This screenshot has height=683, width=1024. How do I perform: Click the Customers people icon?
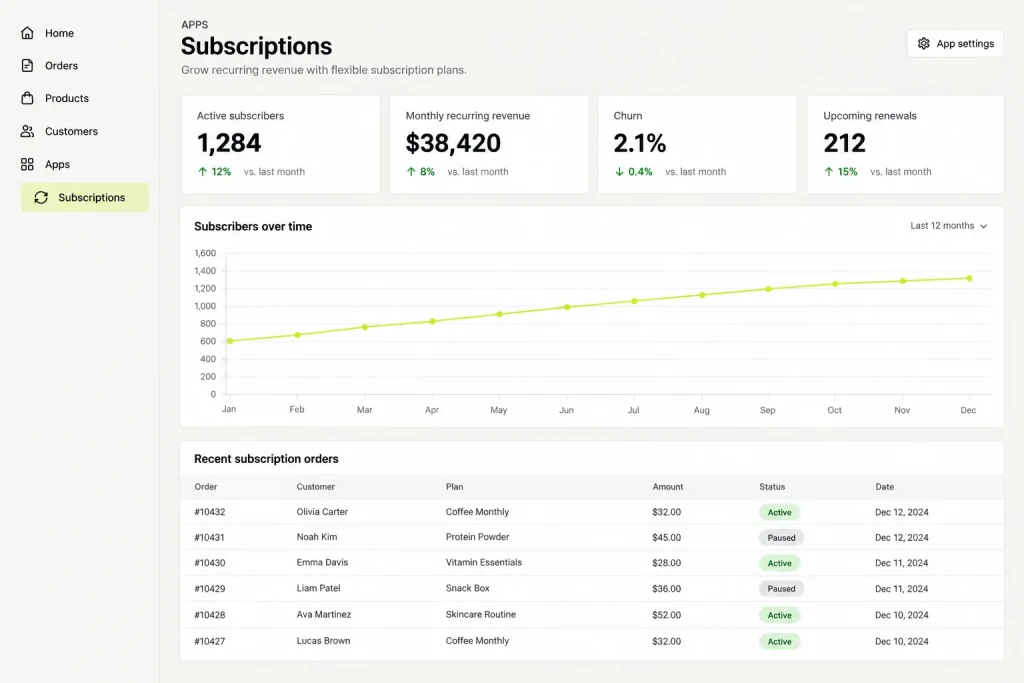point(27,131)
